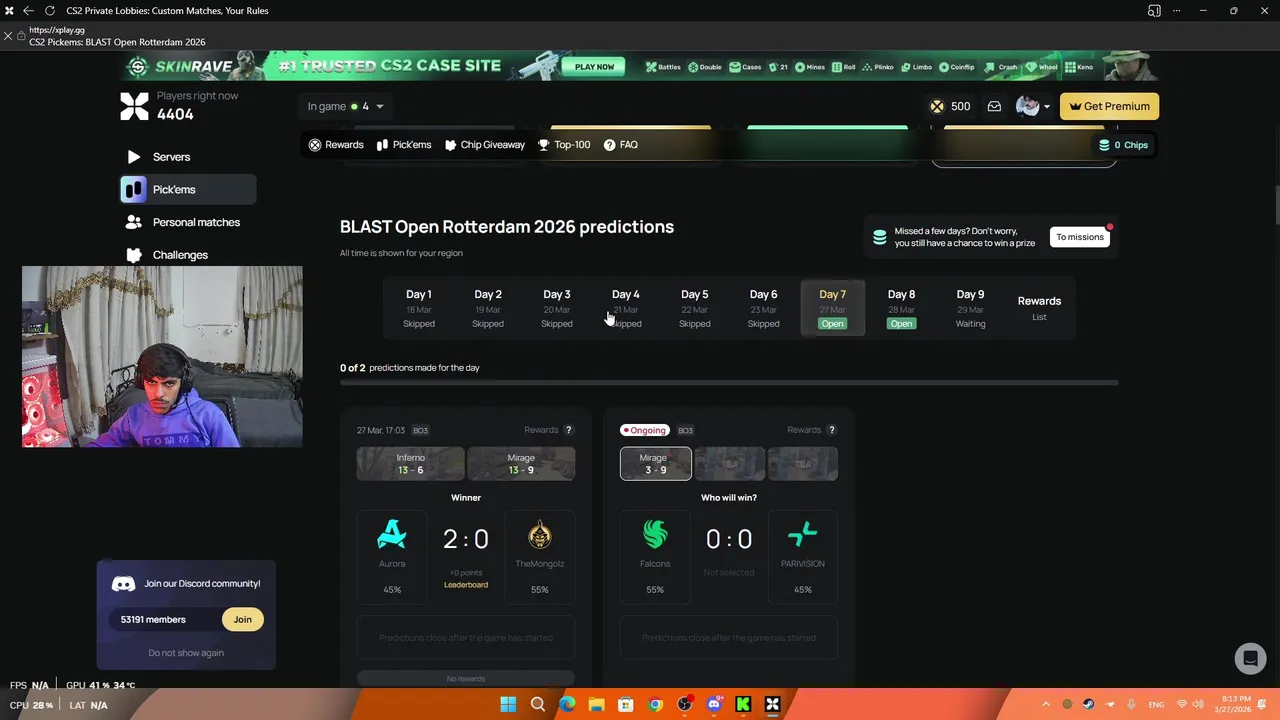Click the ENG language indicator
This screenshot has height=720, width=1280.
[x=1157, y=705]
